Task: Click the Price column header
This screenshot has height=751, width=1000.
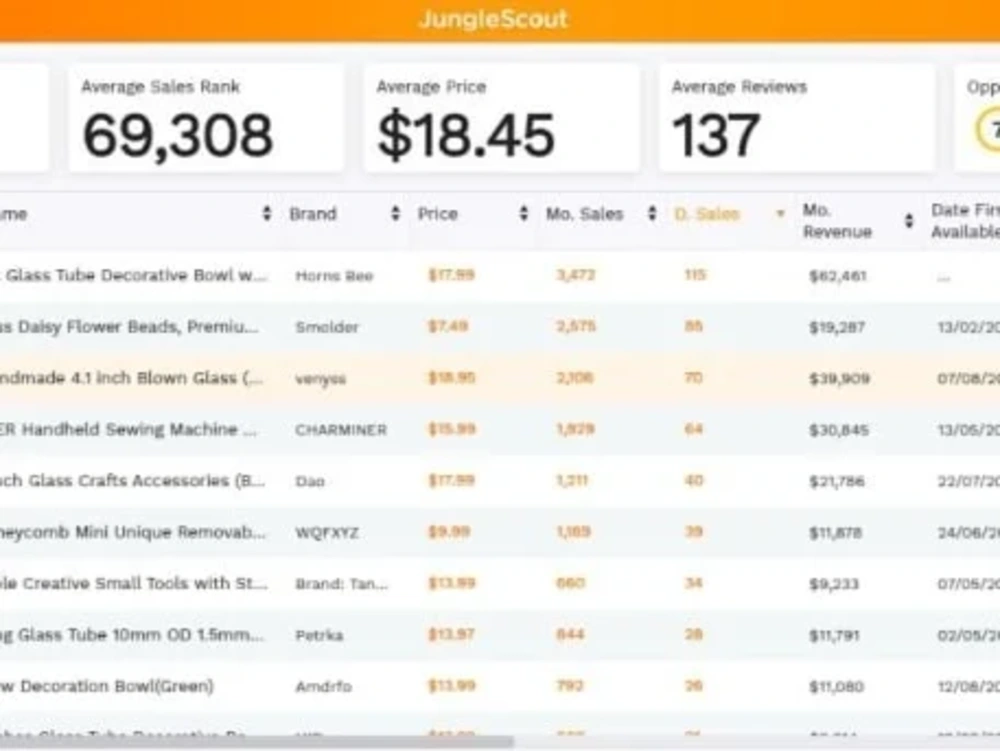Action: tap(438, 214)
